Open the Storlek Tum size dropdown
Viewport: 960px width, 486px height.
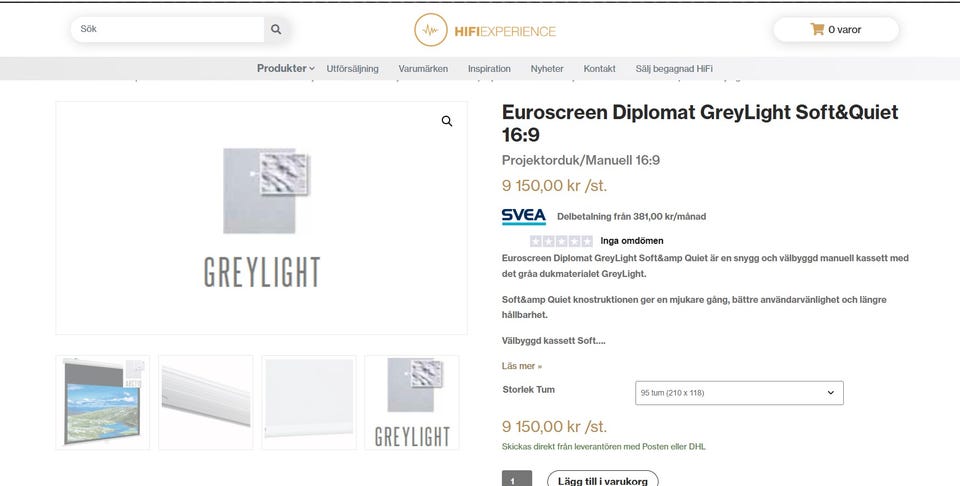click(x=739, y=393)
